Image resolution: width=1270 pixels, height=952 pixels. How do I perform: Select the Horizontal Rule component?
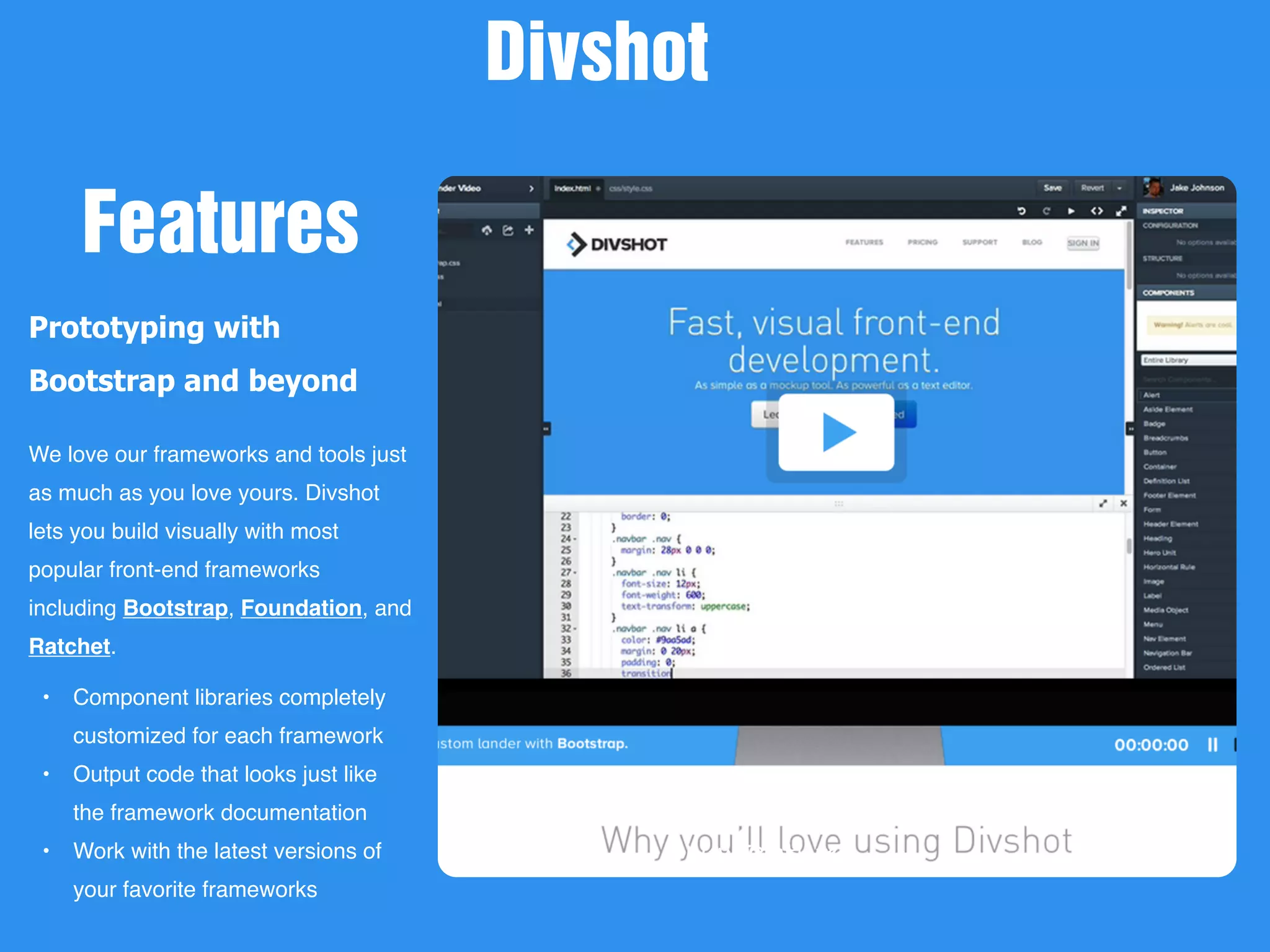[x=1187, y=566]
